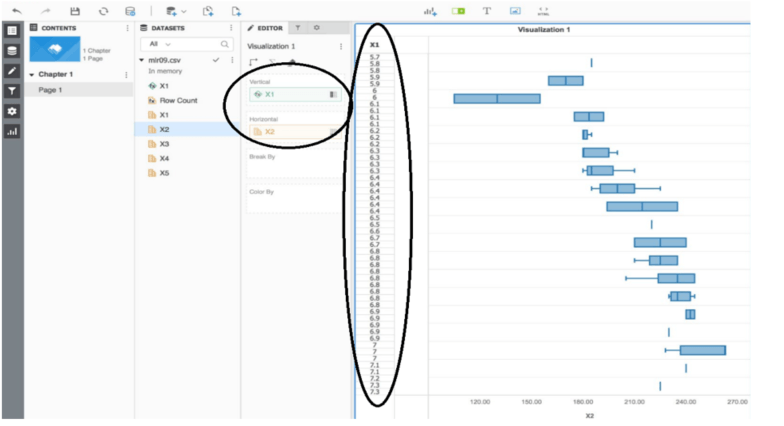Collapse the Chapter 1 tree node
The width and height of the screenshot is (784, 426).
click(32, 74)
